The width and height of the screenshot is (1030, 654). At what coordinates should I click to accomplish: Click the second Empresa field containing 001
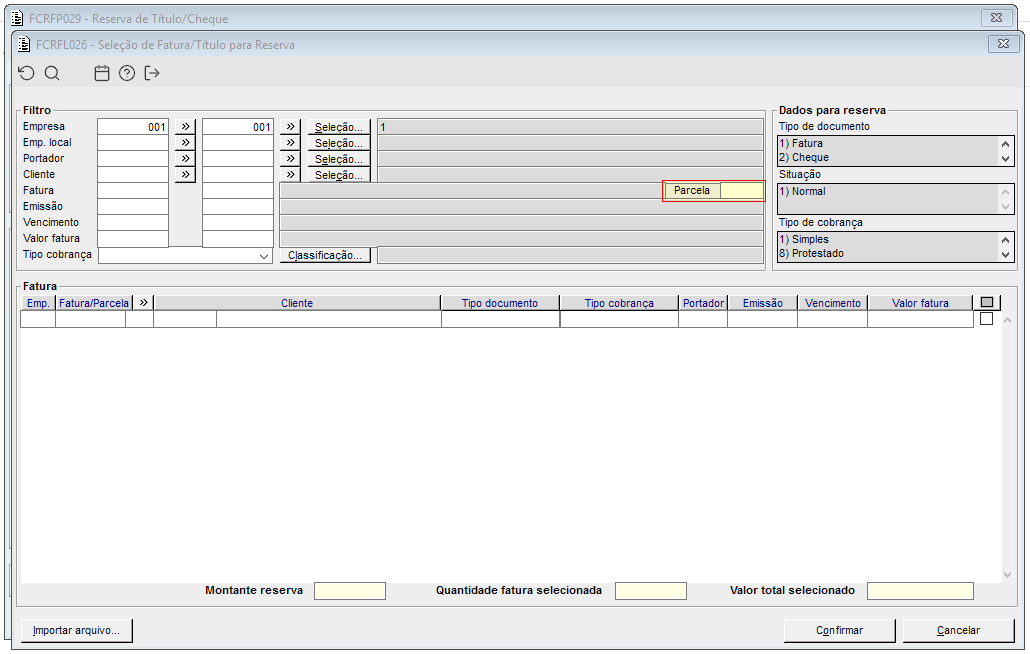point(238,127)
